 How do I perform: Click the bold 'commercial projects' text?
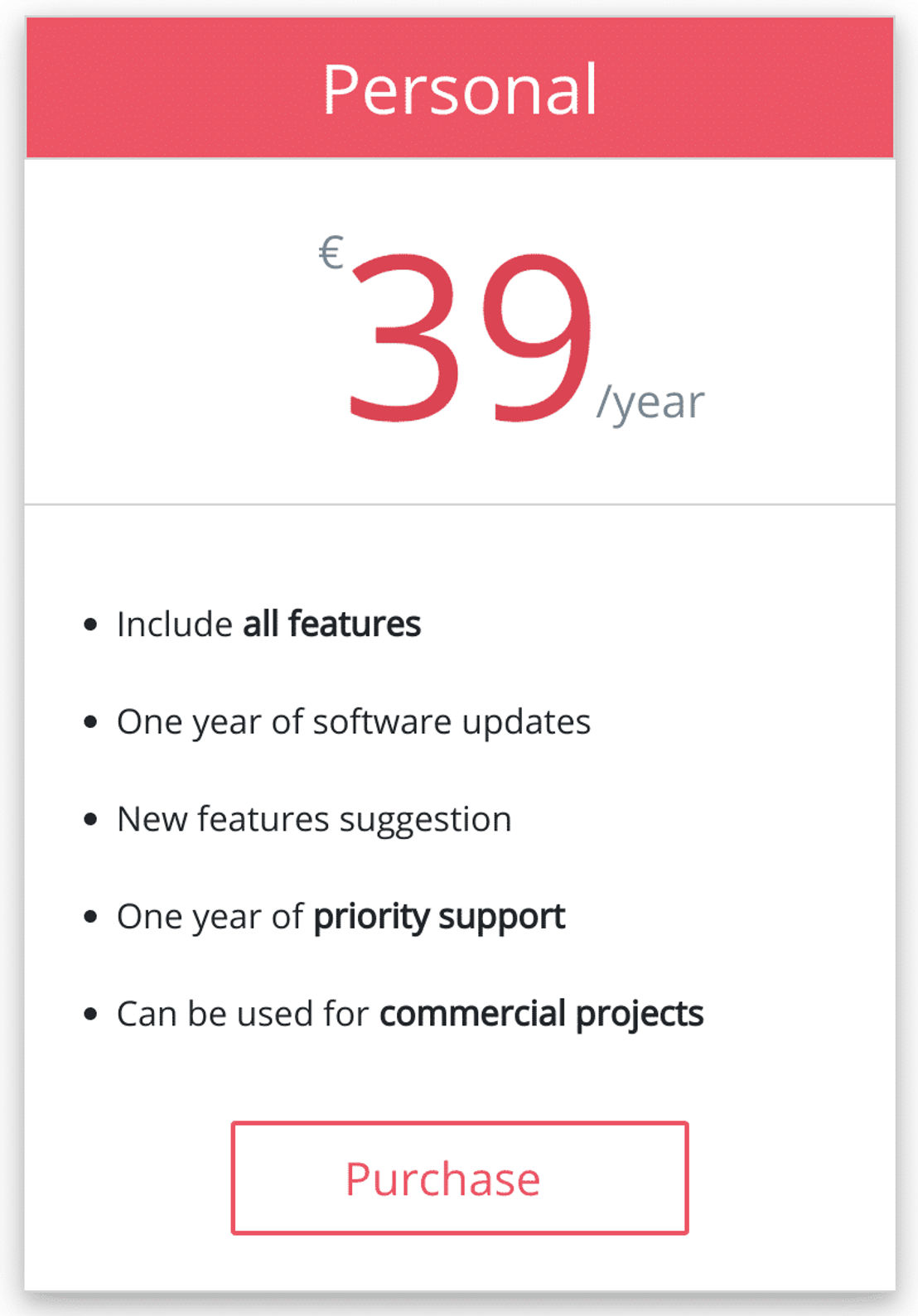tap(542, 1014)
